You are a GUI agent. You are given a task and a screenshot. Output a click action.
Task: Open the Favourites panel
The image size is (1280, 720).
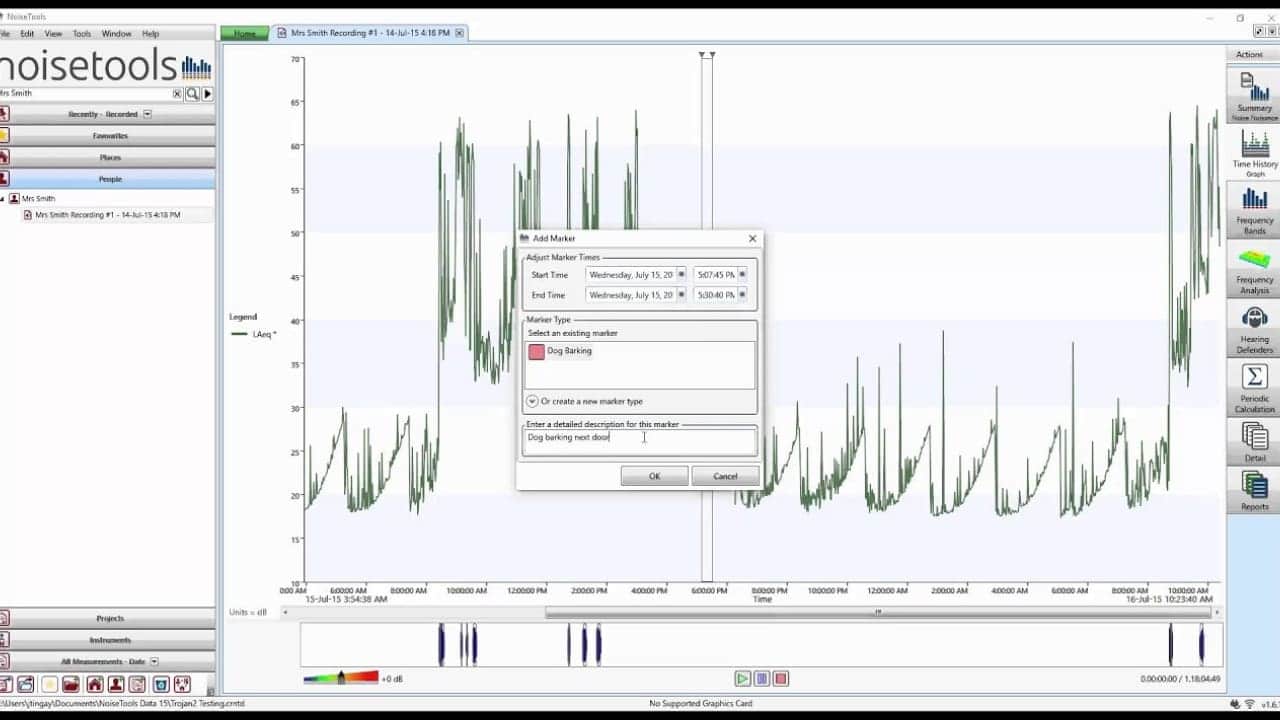108,136
